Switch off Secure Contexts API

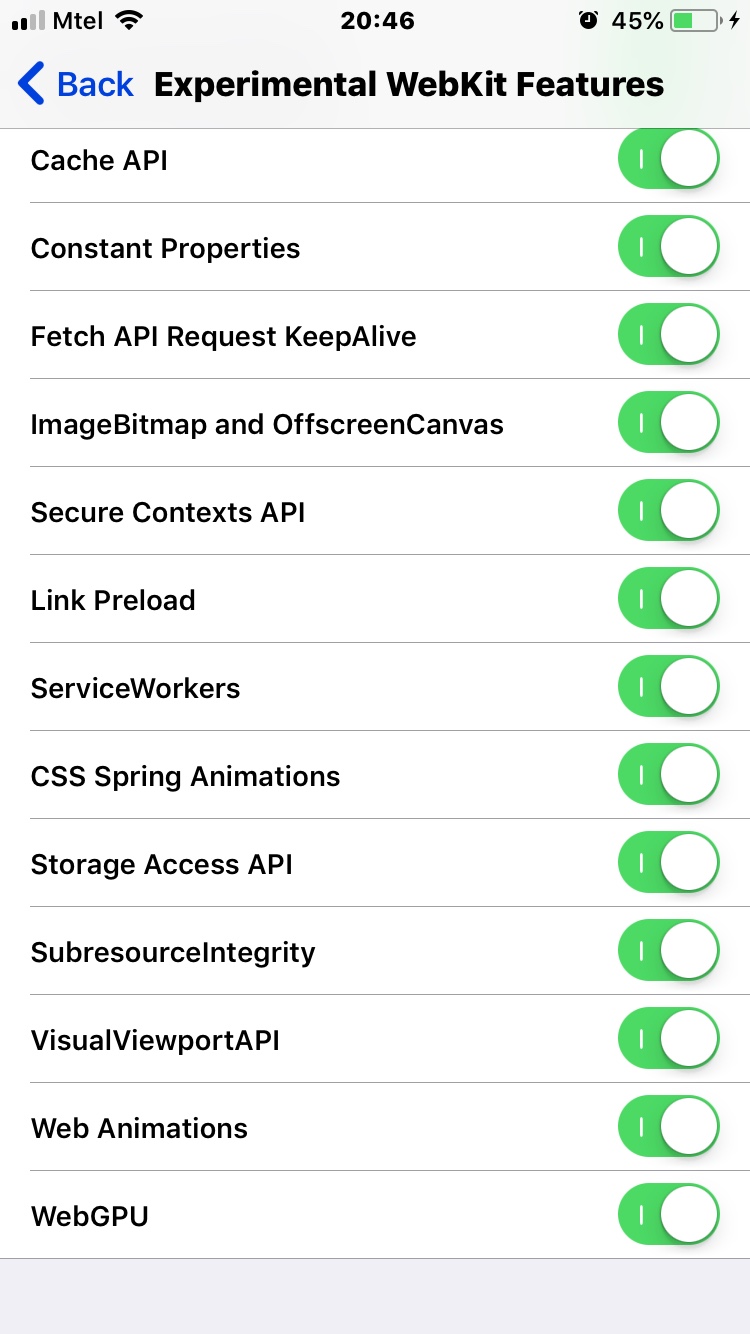click(669, 512)
